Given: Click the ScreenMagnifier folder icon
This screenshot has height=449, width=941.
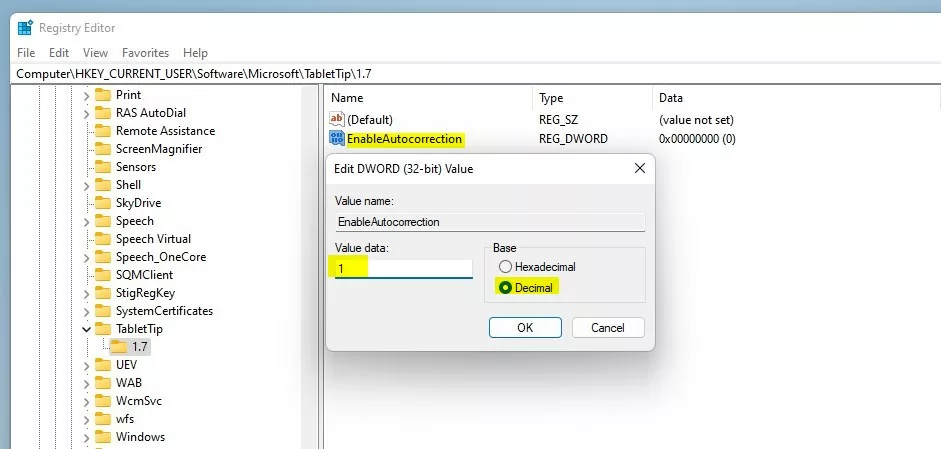Looking at the screenshot, I should click(x=103, y=149).
